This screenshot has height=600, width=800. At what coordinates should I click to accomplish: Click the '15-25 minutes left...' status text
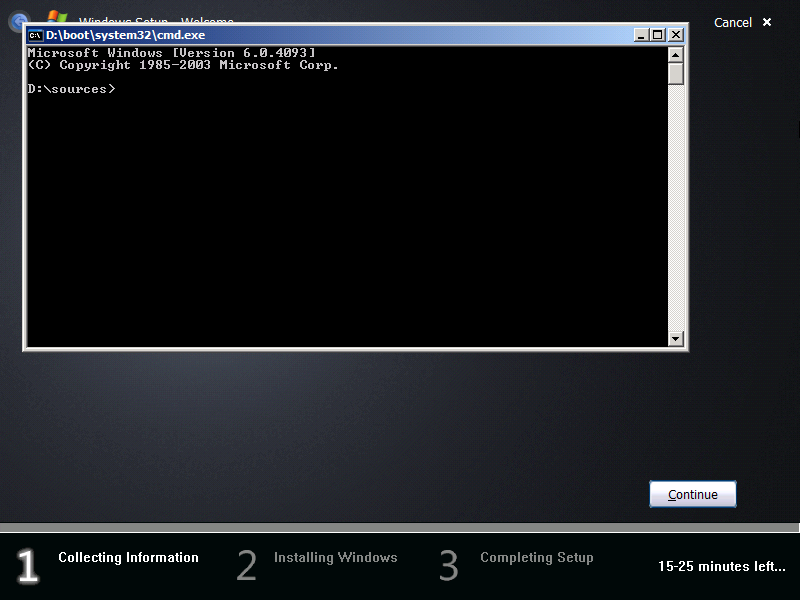coord(721,566)
